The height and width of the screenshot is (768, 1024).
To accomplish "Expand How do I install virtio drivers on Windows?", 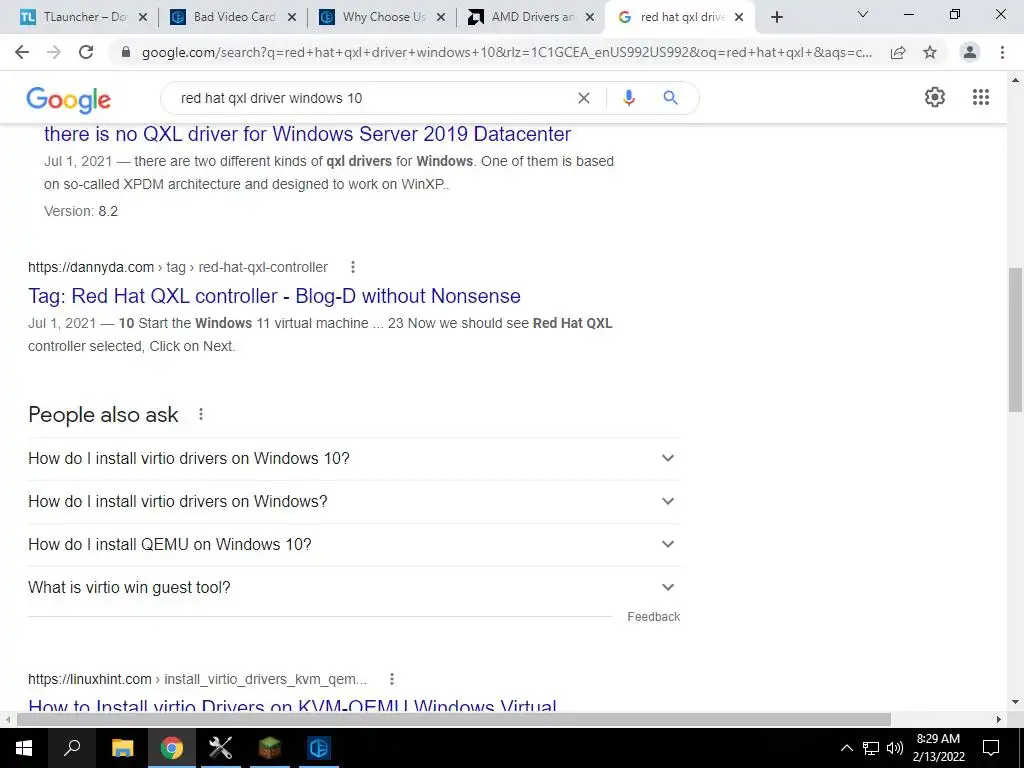I will (354, 502).
